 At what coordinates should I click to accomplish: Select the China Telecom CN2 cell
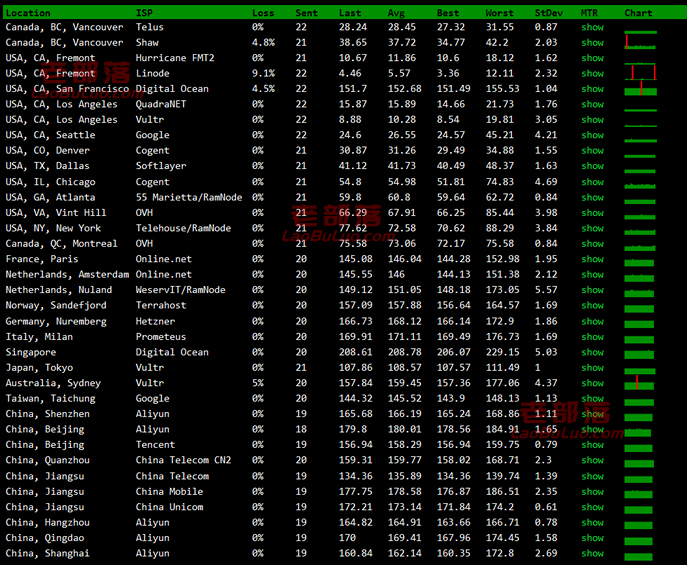coord(183,460)
